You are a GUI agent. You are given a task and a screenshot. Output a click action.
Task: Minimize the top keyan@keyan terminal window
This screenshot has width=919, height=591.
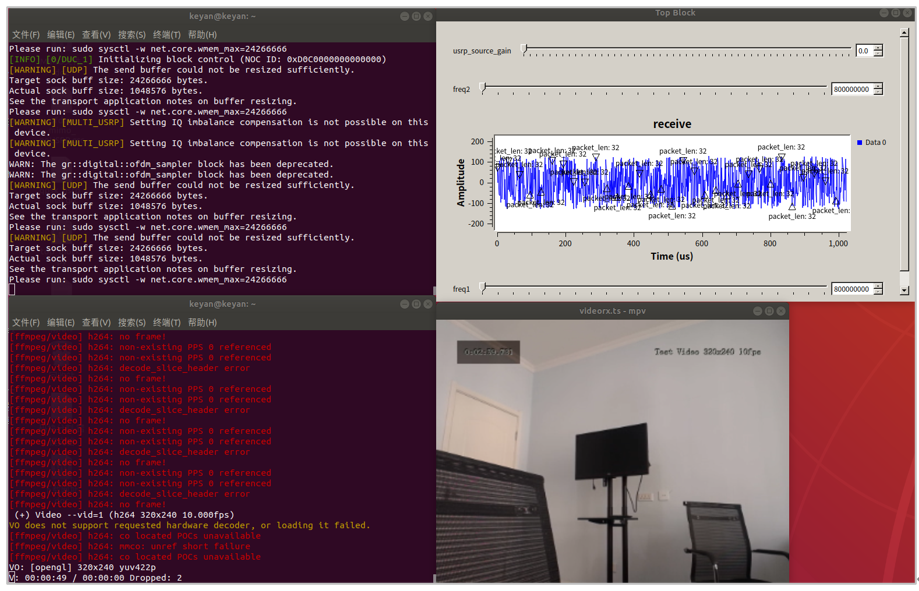pos(404,17)
